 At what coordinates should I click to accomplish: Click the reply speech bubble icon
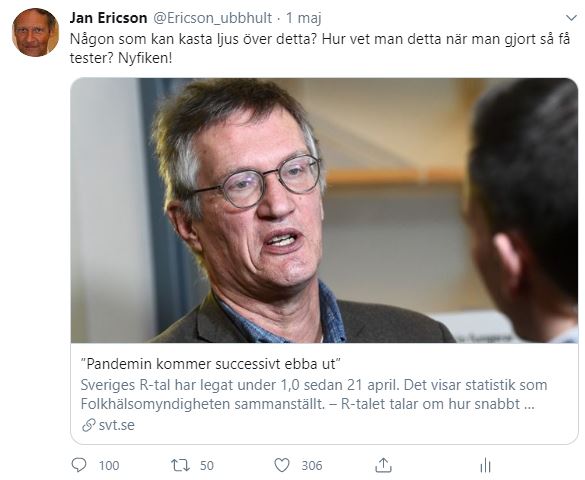79,465
